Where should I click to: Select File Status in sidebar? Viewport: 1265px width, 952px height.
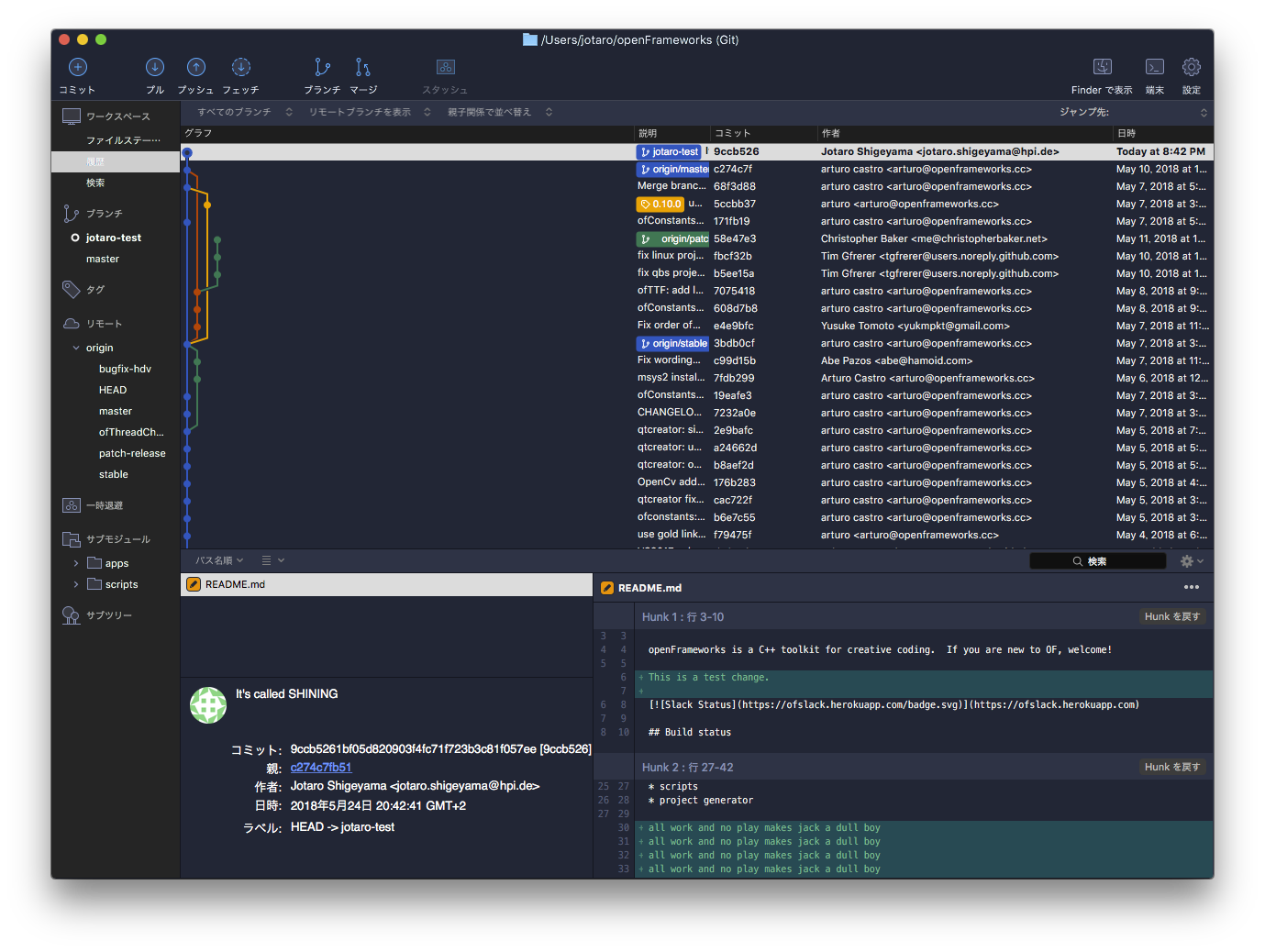[x=123, y=140]
